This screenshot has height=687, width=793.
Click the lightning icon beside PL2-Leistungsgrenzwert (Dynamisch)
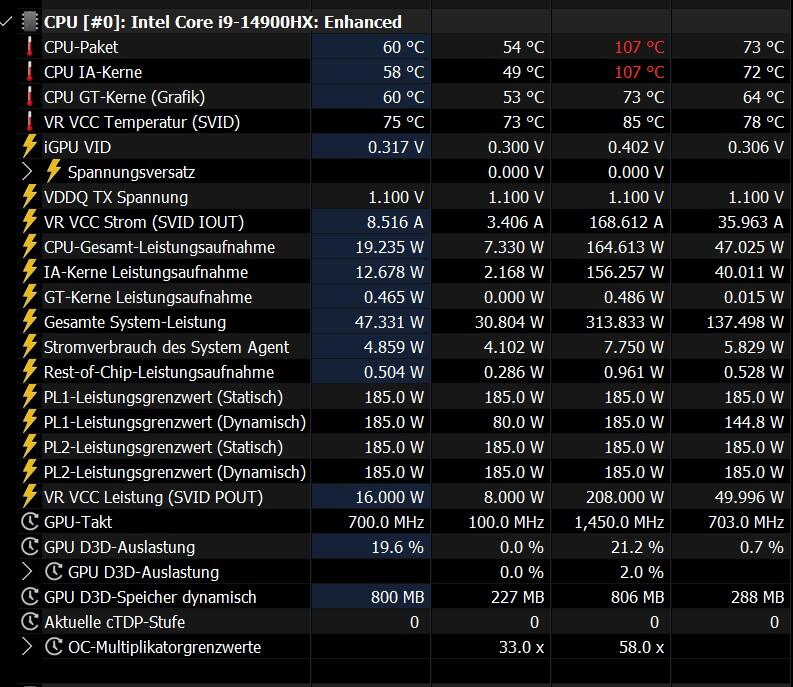(30, 472)
